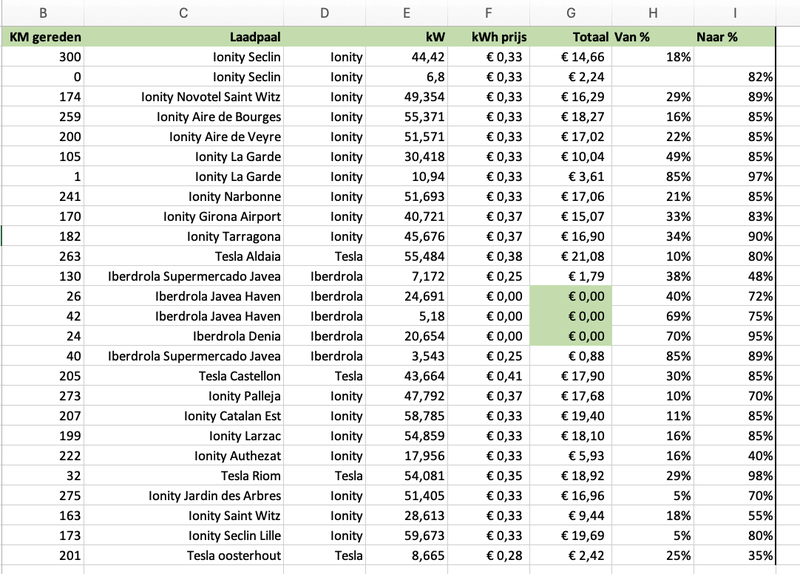The height and width of the screenshot is (574, 800).
Task: Click the kW value 49,354
Action: click(x=407, y=96)
